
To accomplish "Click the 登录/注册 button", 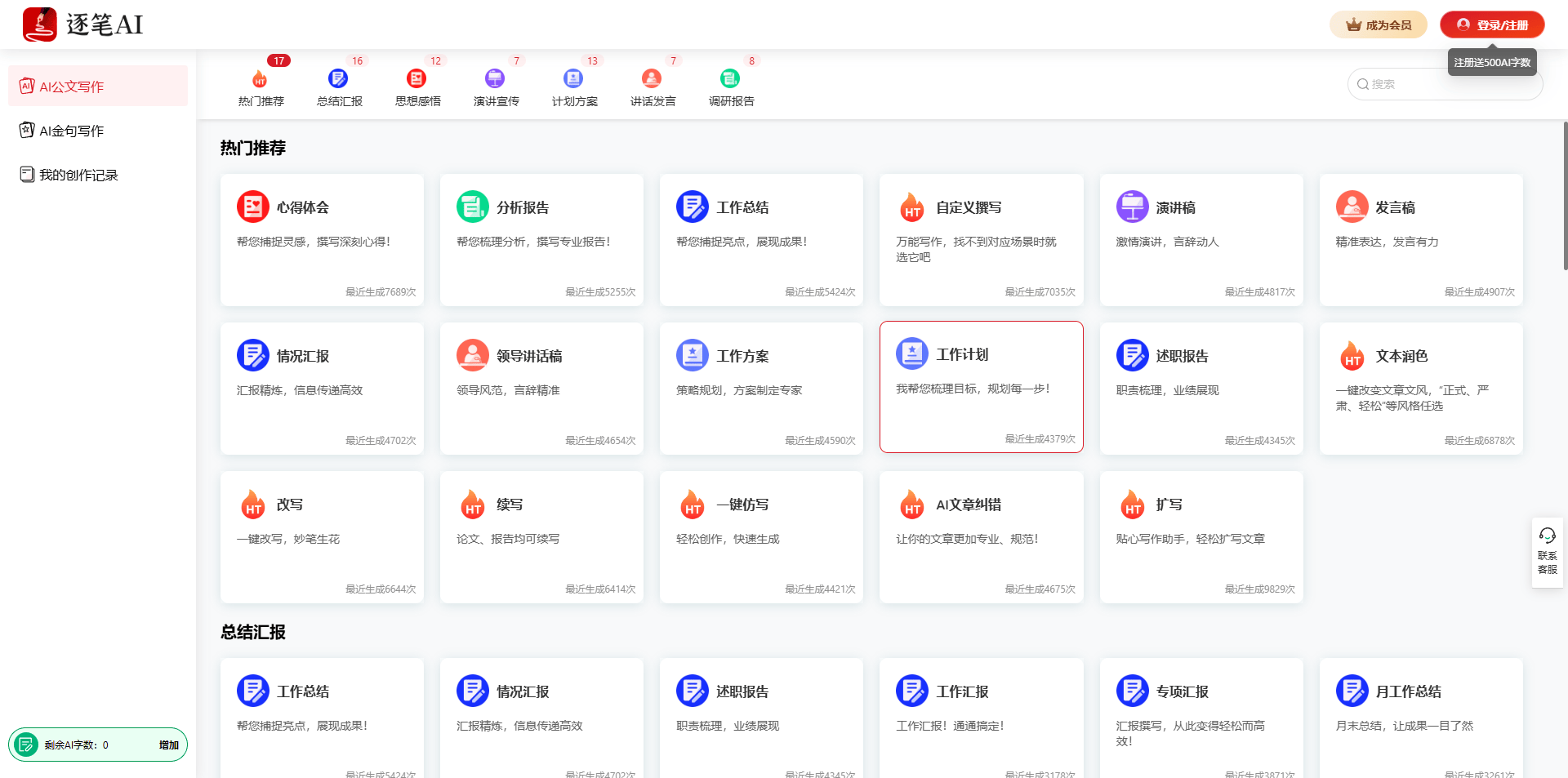I will tap(1491, 25).
